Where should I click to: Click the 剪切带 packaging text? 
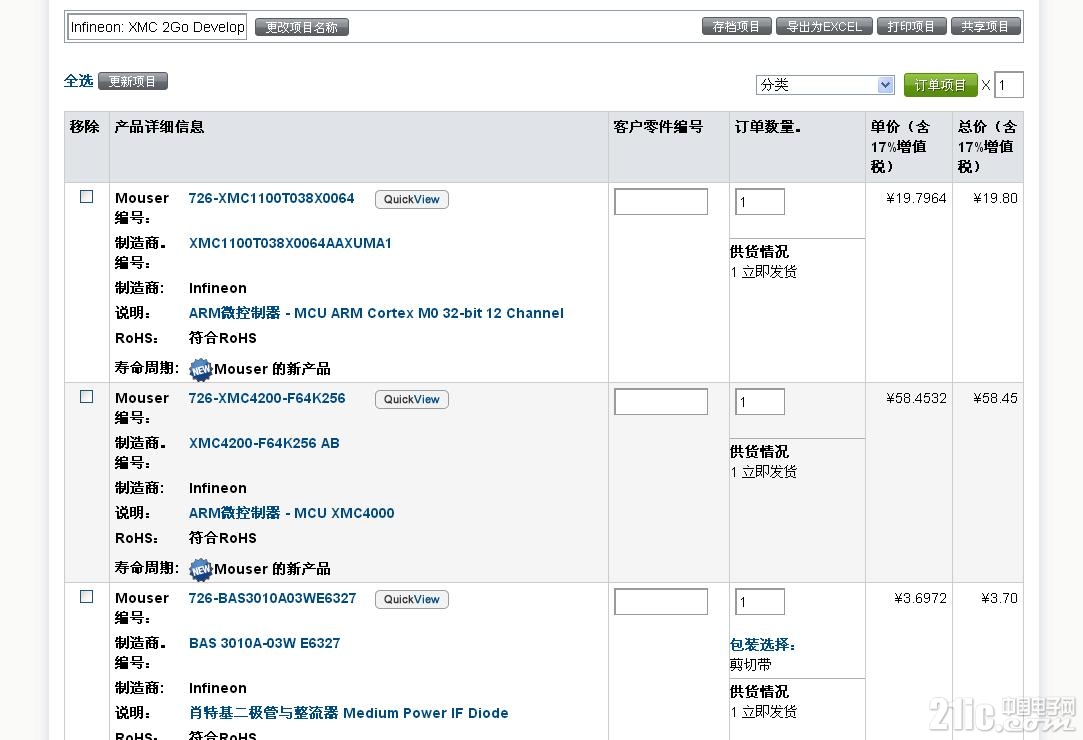pos(750,665)
